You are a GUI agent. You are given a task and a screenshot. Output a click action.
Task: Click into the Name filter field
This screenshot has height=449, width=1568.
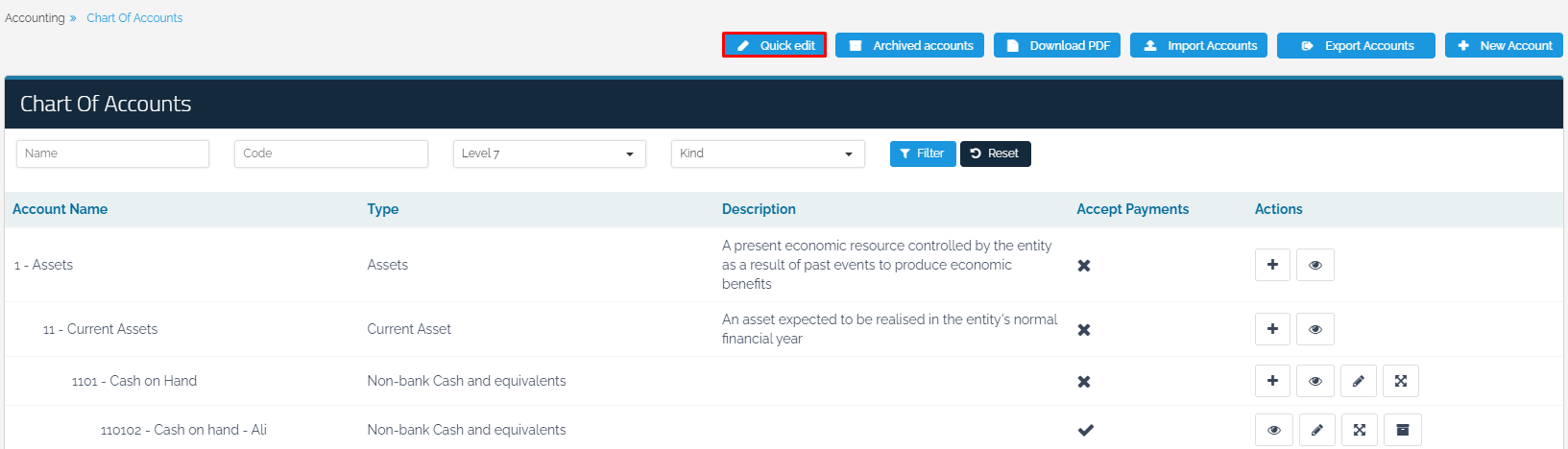click(x=112, y=154)
